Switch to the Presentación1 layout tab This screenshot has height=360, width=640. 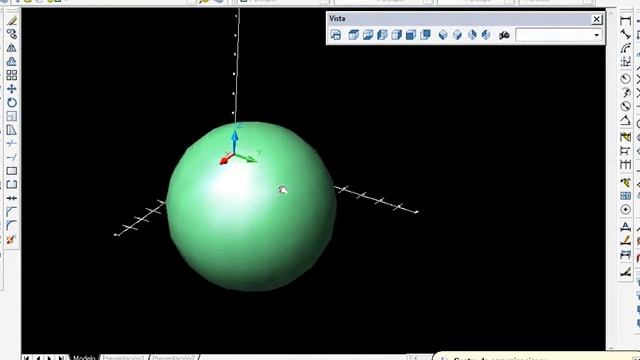pyautogui.click(x=123, y=357)
